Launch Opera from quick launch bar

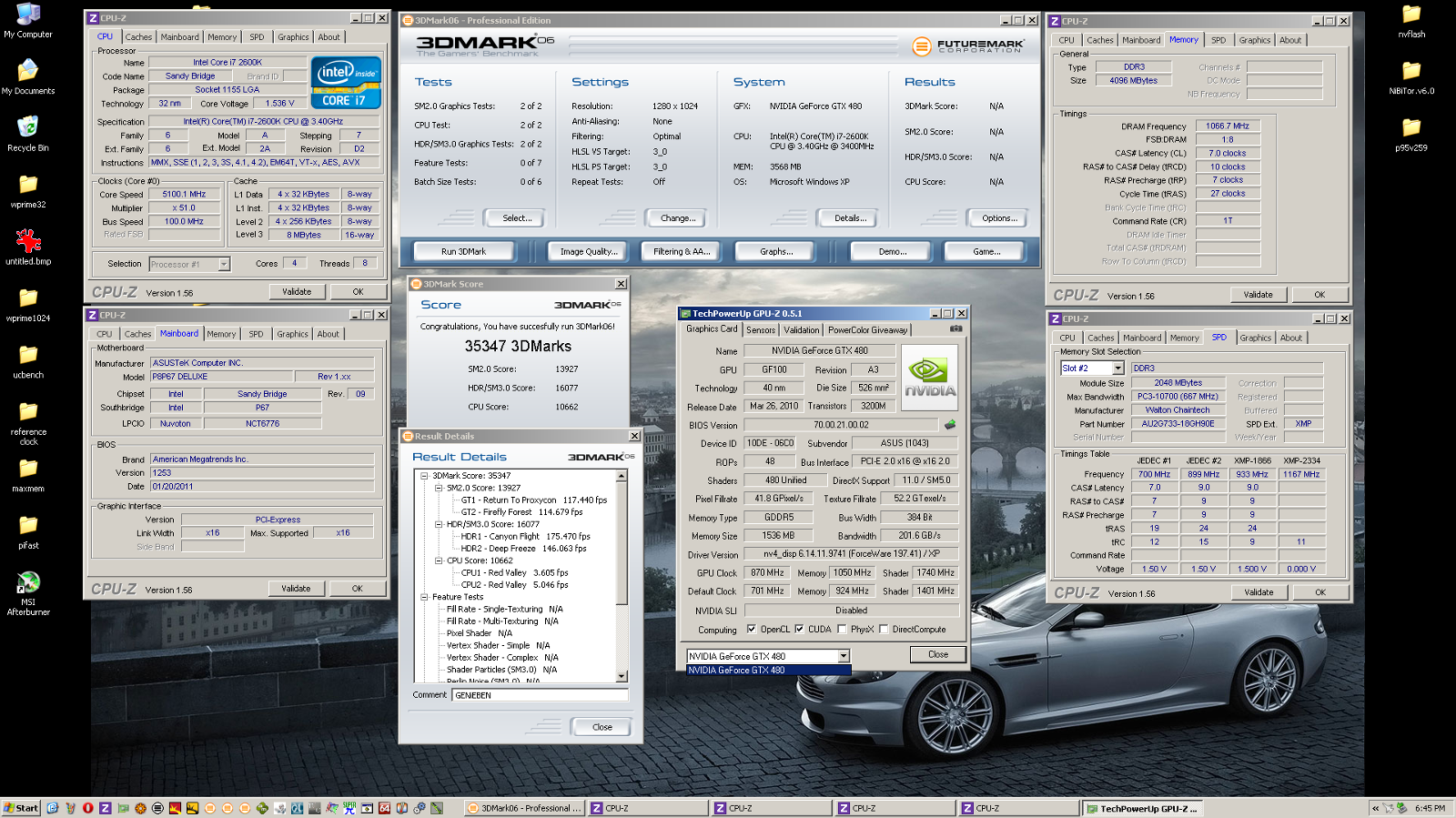click(x=88, y=808)
